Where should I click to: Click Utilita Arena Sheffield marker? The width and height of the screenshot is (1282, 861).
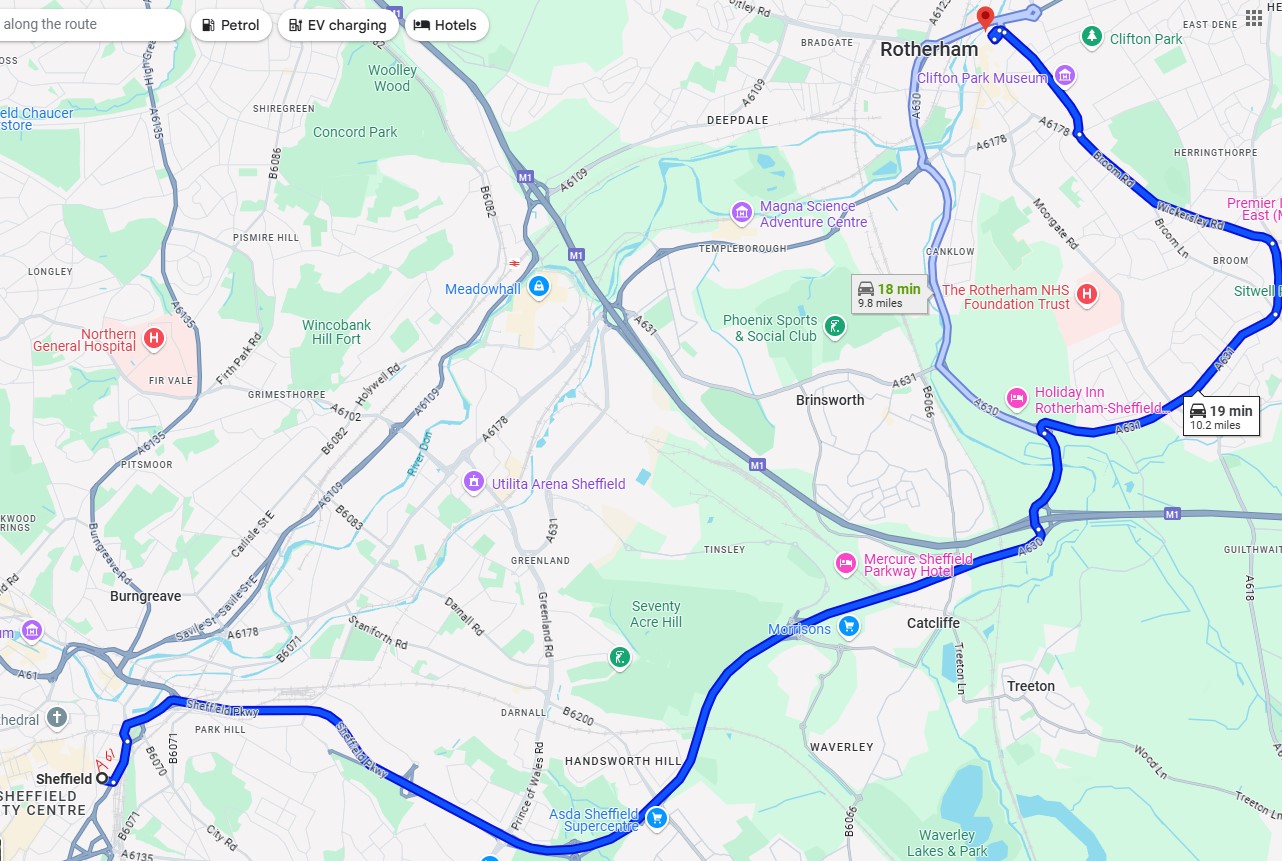tap(473, 483)
